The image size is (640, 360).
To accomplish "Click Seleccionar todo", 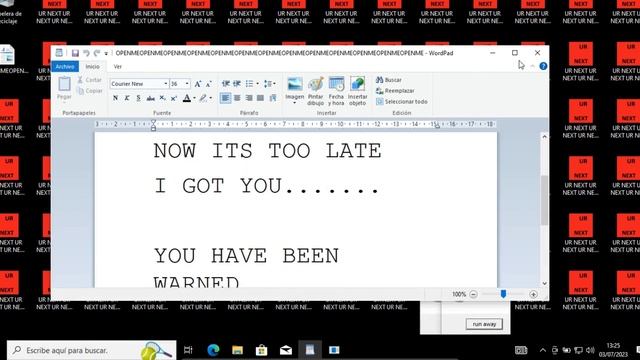I will (402, 102).
